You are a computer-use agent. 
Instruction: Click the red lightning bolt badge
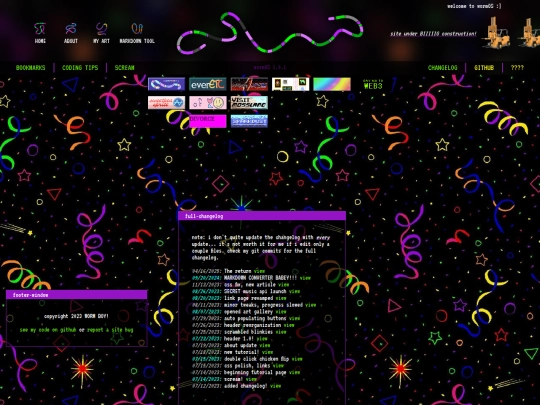[x=249, y=84]
